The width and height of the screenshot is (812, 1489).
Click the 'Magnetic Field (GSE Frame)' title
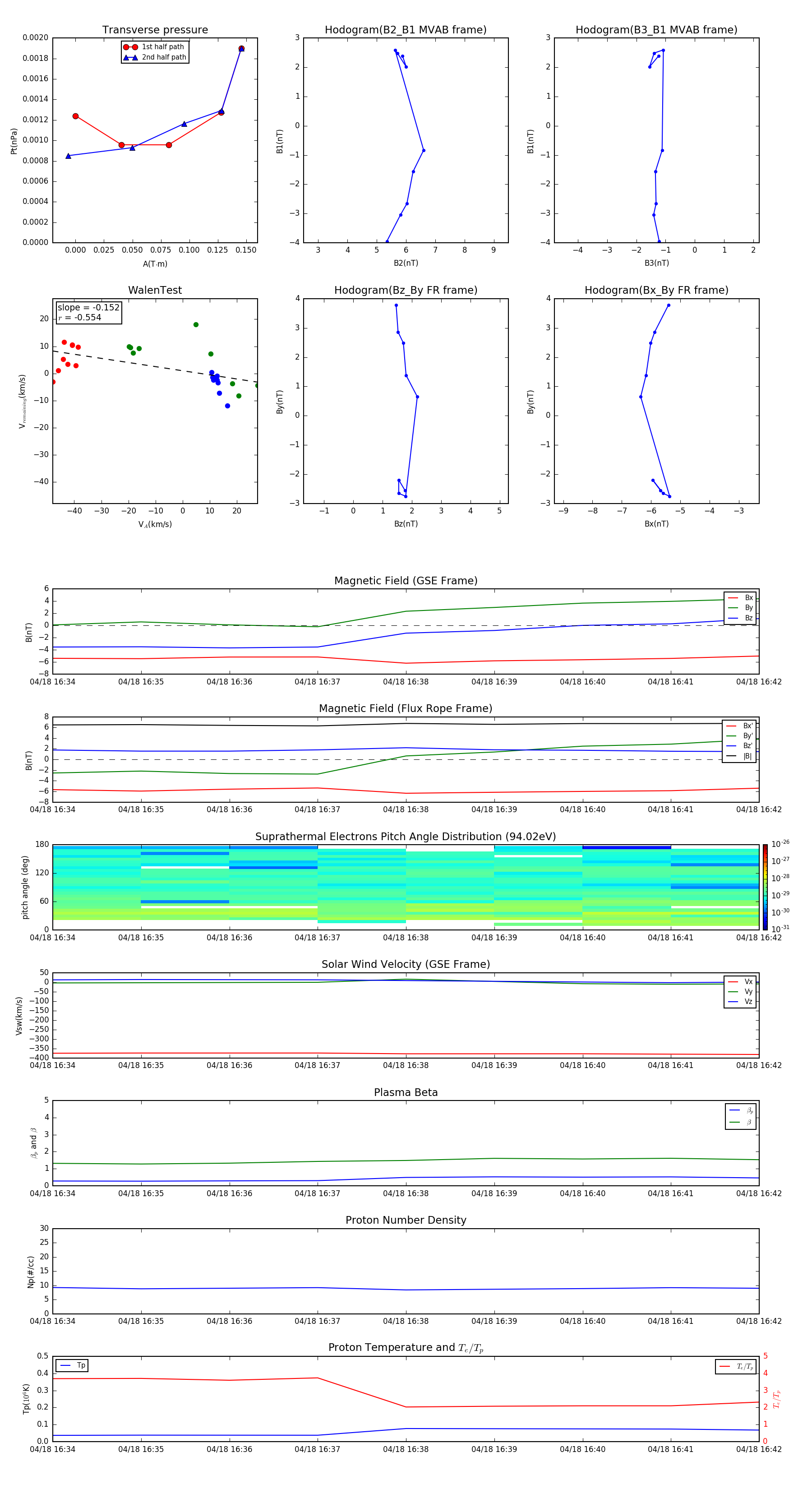click(x=406, y=581)
